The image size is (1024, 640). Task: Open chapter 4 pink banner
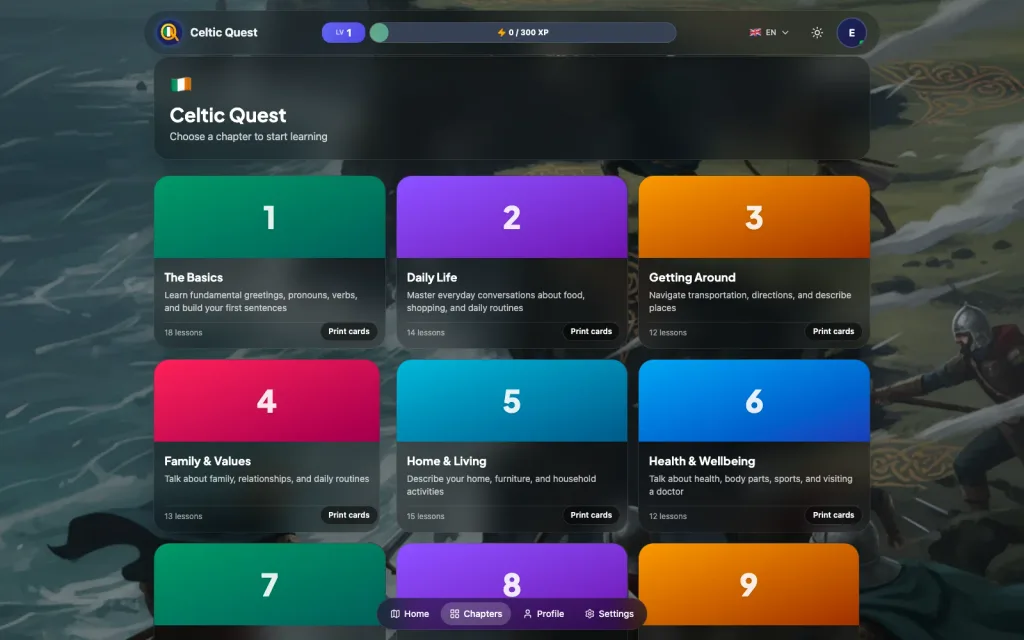tap(267, 400)
